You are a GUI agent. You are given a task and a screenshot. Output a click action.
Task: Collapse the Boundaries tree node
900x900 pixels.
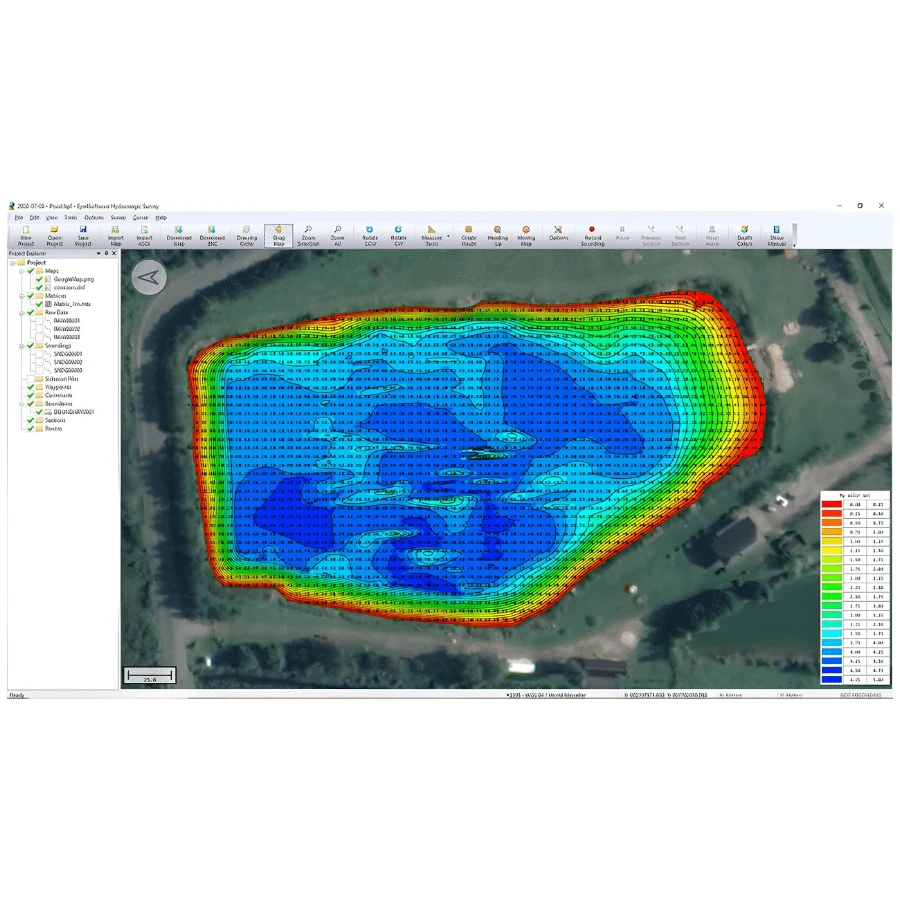[x=22, y=404]
